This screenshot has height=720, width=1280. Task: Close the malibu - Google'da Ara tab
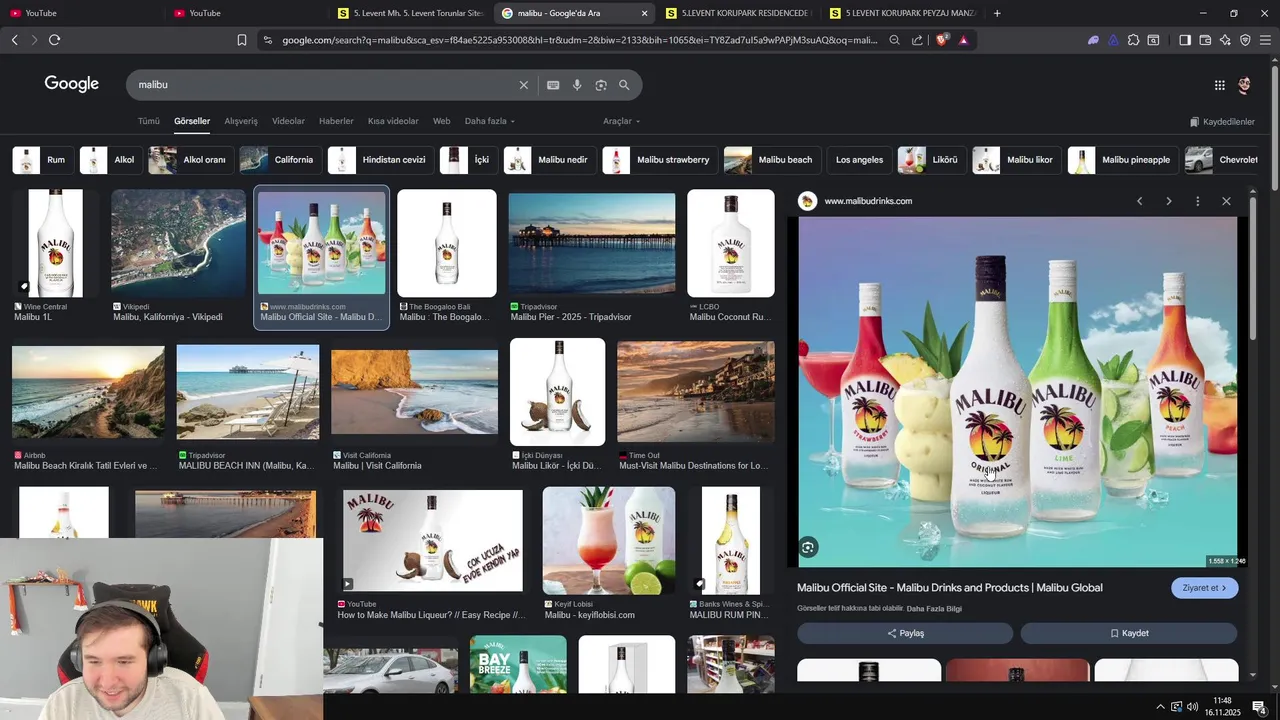644,13
